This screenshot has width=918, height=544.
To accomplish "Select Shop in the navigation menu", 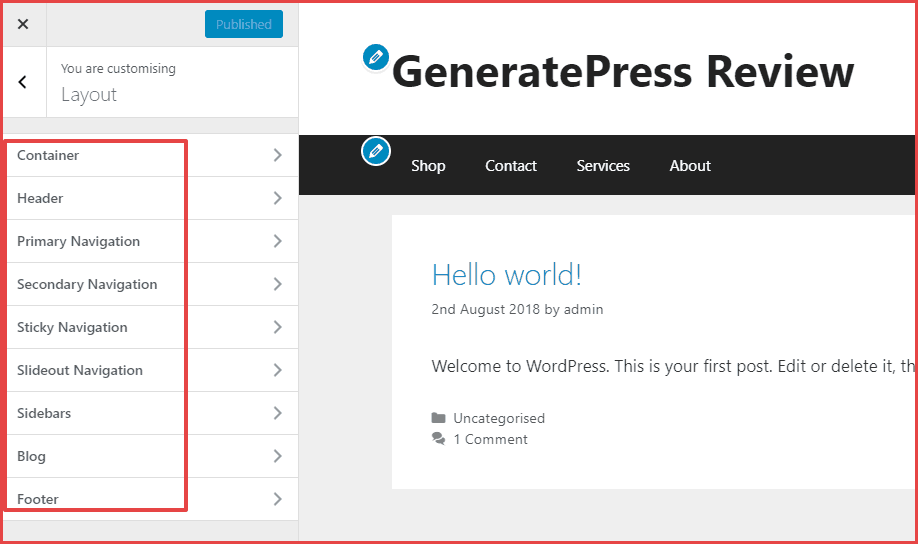I will (x=428, y=166).
